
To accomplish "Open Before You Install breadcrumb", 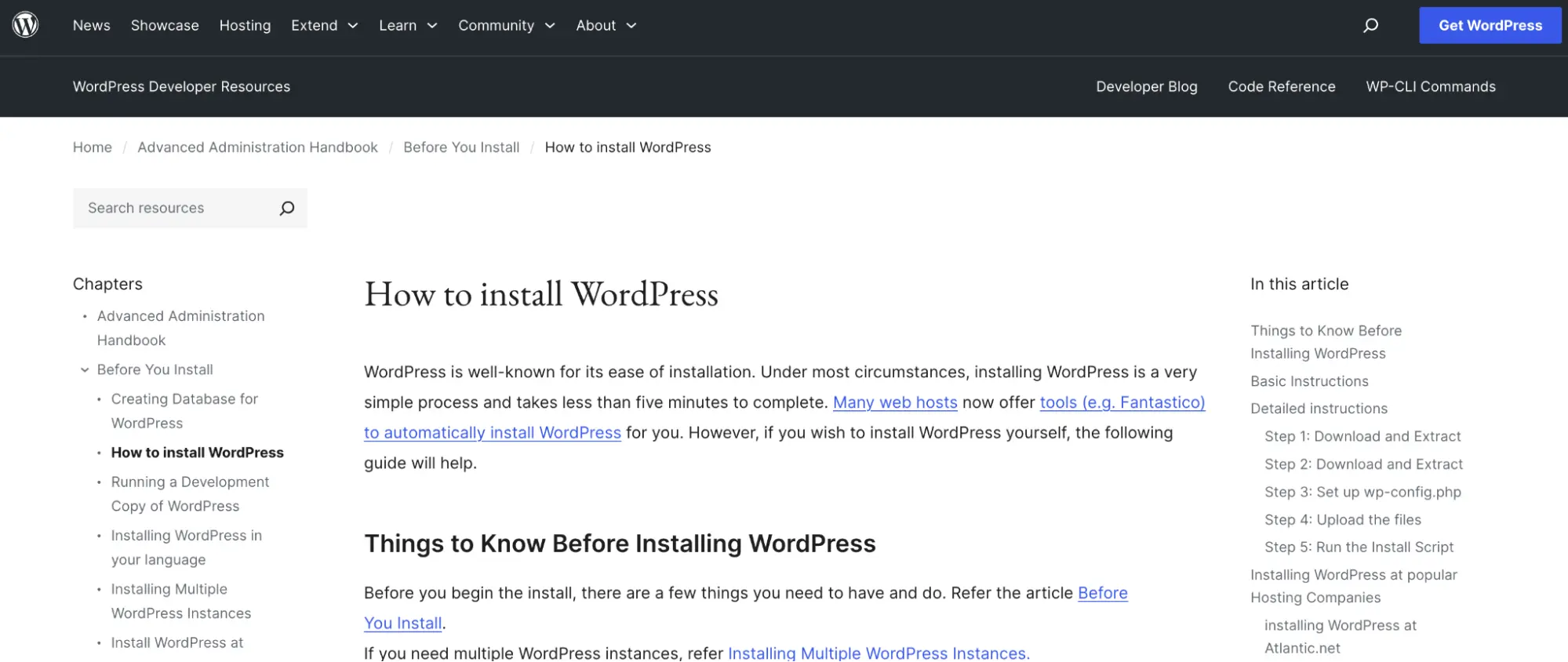I will 461,147.
